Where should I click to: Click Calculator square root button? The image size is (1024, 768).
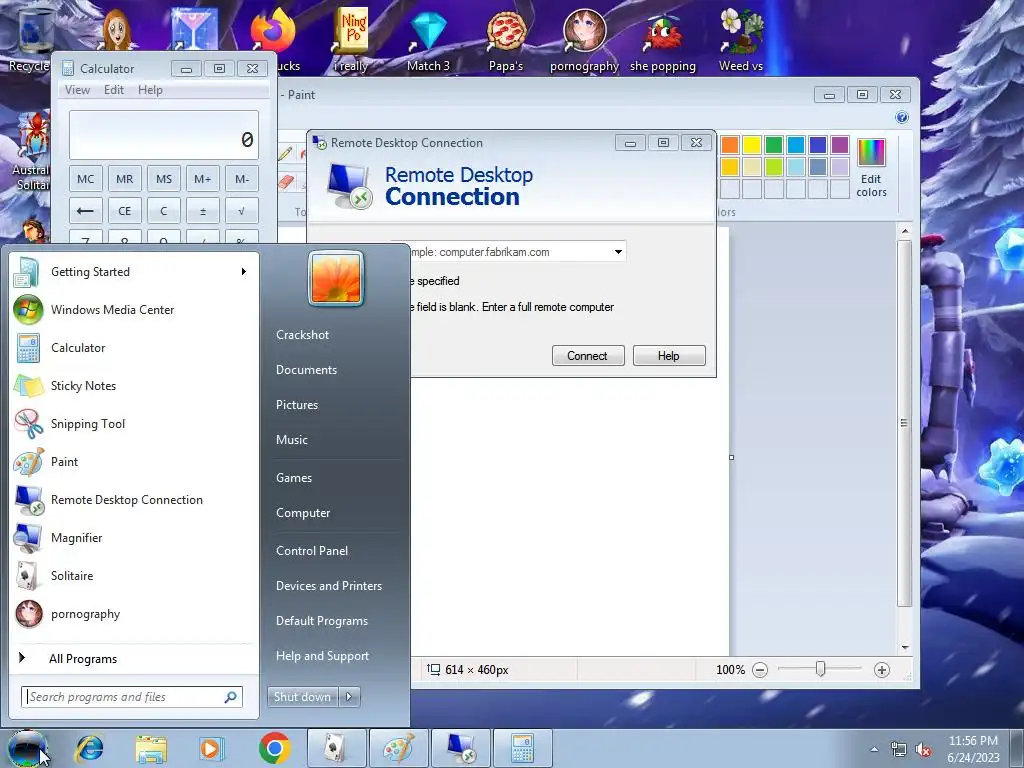(242, 211)
